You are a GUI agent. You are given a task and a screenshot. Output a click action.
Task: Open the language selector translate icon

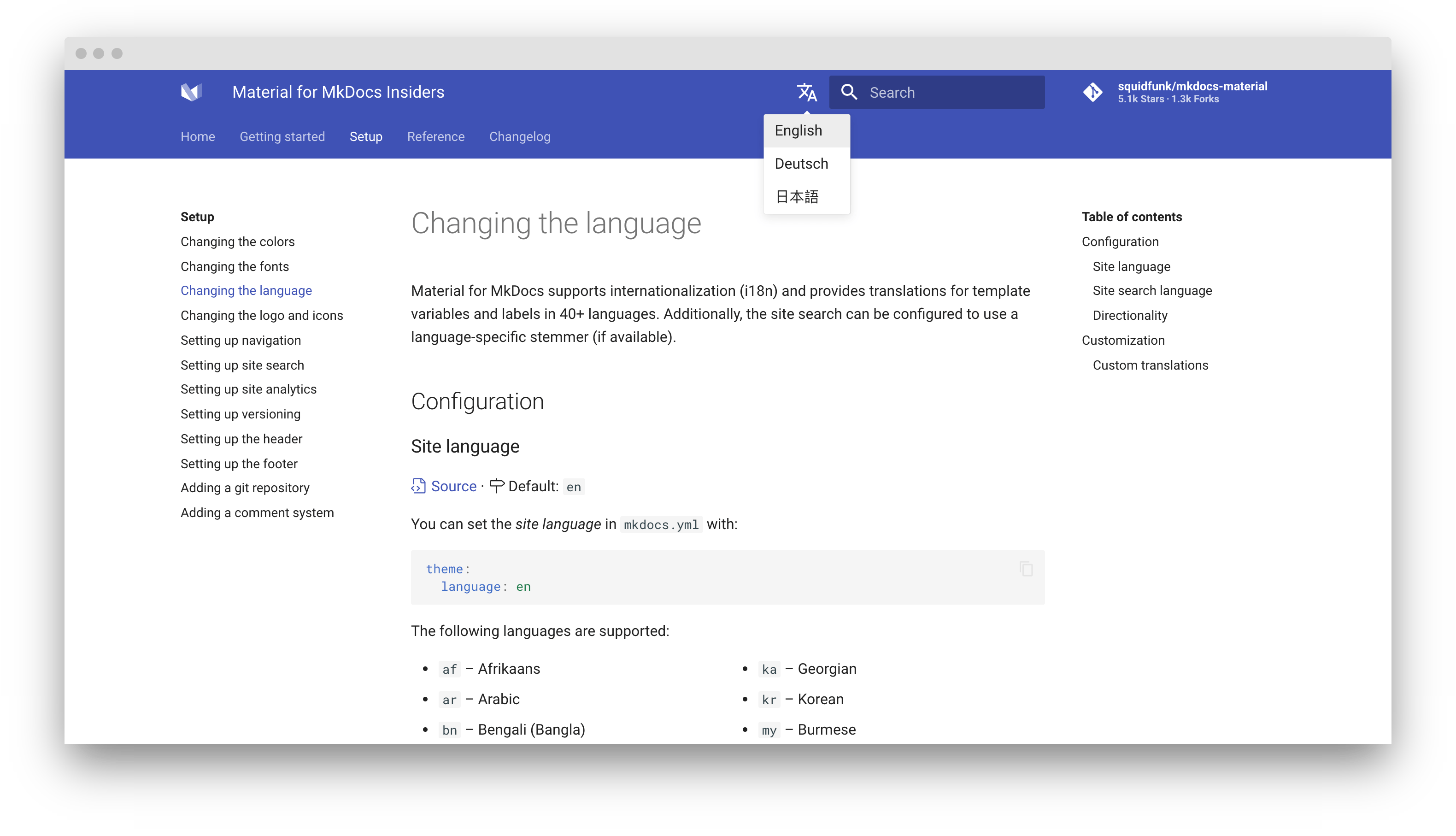point(807,92)
